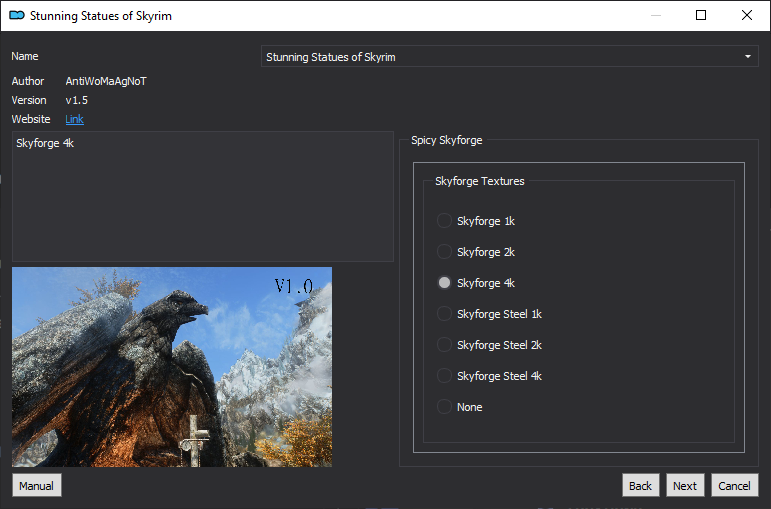Viewport: 771px width, 509px height.
Task: Go Back to the previous installer page
Action: click(x=640, y=485)
